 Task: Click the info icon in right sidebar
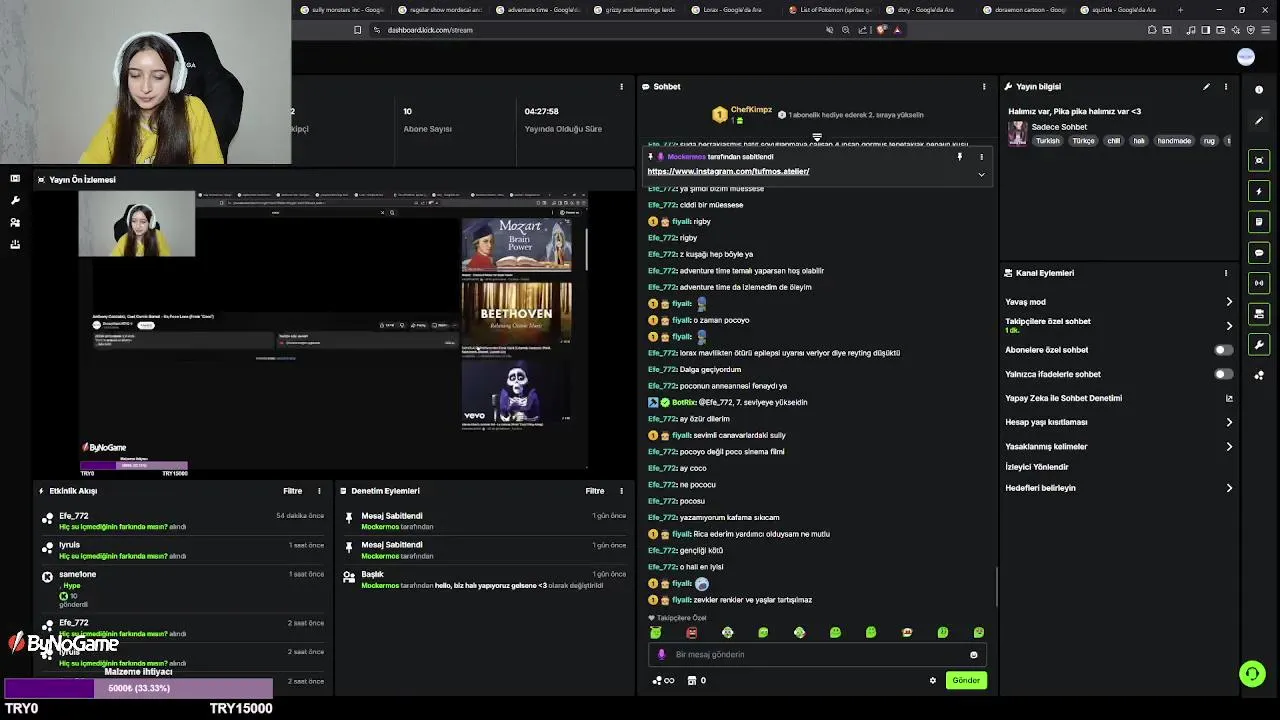tap(1259, 90)
